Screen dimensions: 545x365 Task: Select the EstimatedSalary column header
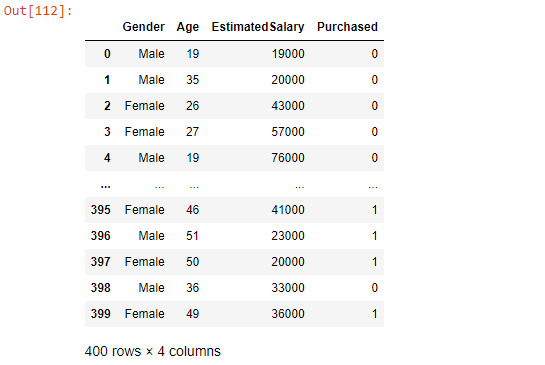258,27
